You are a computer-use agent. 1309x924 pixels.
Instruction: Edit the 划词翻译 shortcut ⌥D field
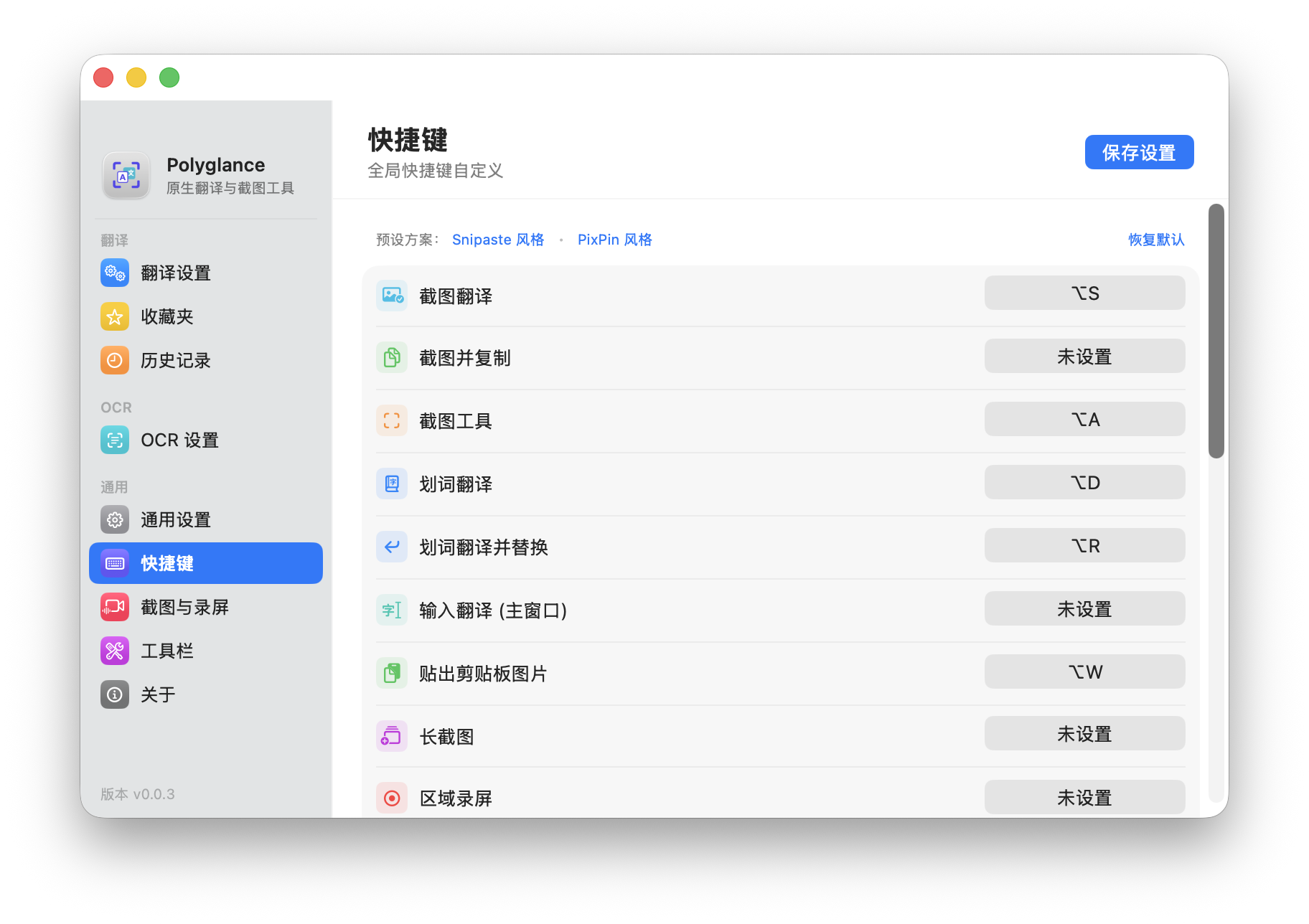coord(1084,482)
